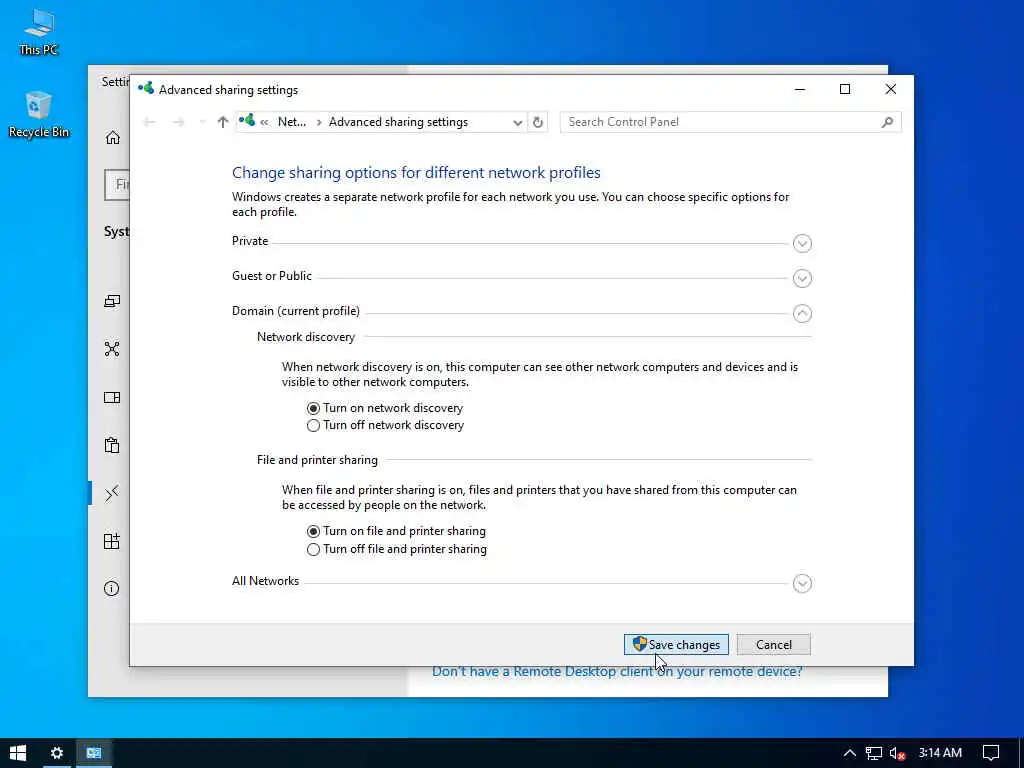Viewport: 1024px width, 768px height.
Task: Expand the All Networks section
Action: click(802, 583)
